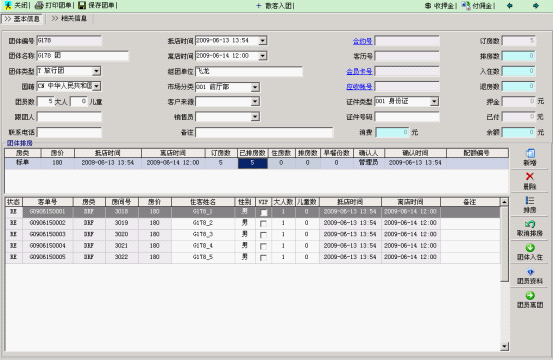The width and height of the screenshot is (553, 361).
Task: Click the 大人 adult count field
Action: coord(45,102)
